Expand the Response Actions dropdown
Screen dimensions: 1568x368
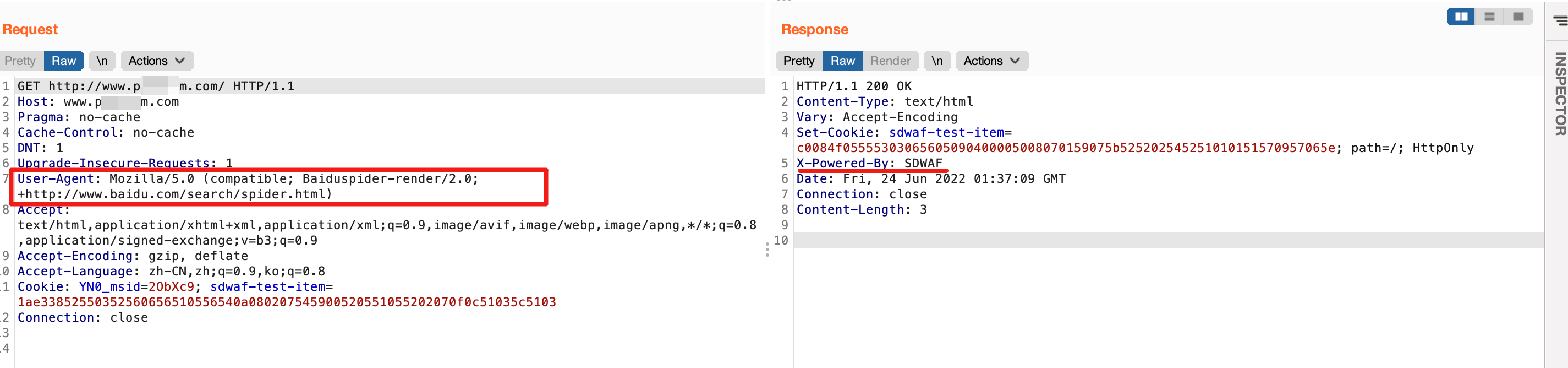click(x=992, y=61)
